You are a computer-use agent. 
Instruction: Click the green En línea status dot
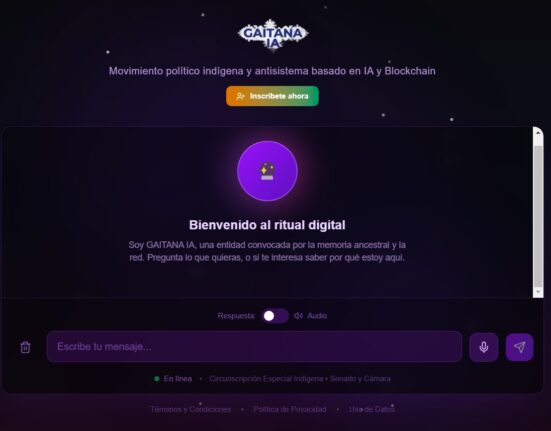tap(157, 379)
